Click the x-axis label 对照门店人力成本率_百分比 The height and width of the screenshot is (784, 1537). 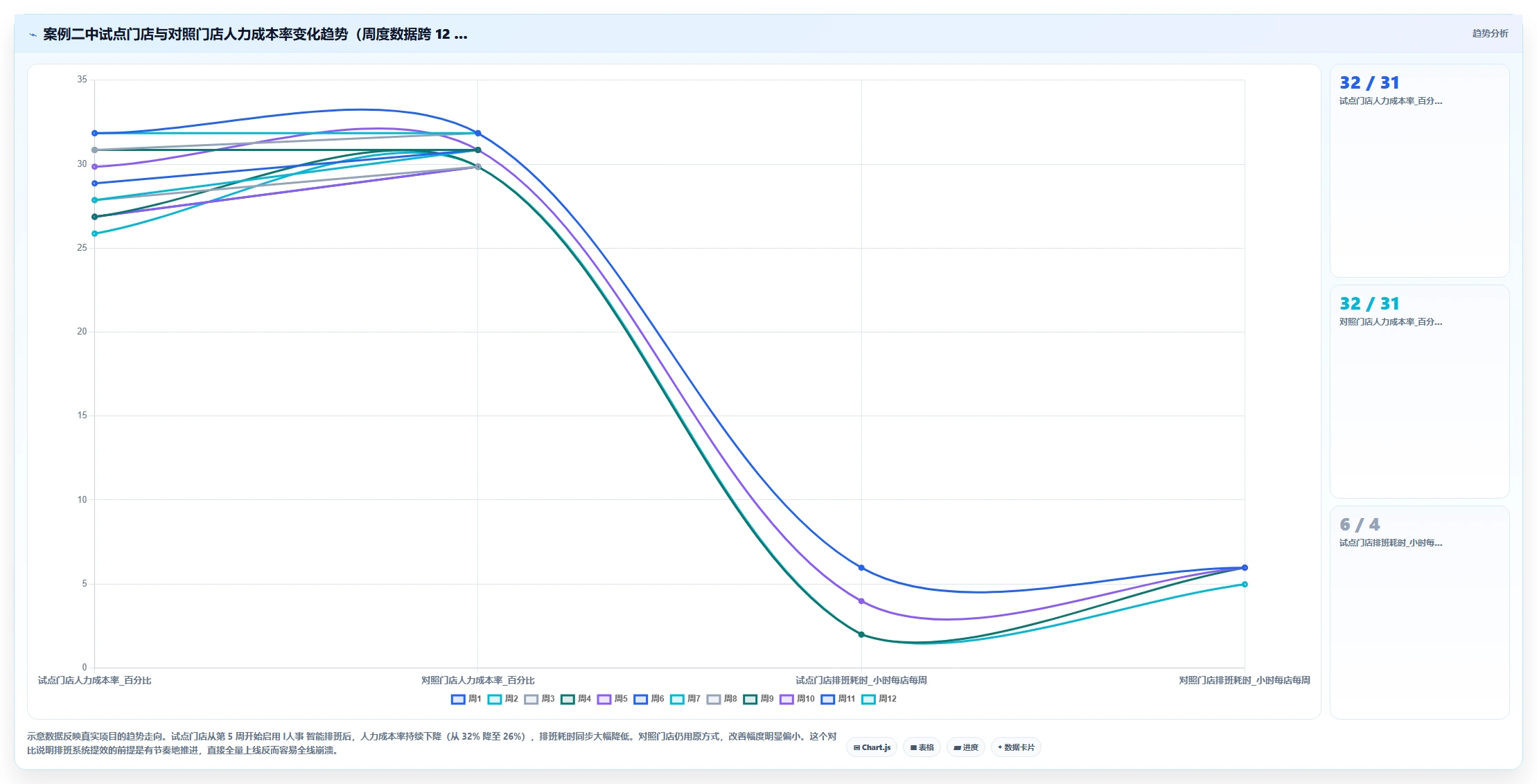pyautogui.click(x=478, y=680)
